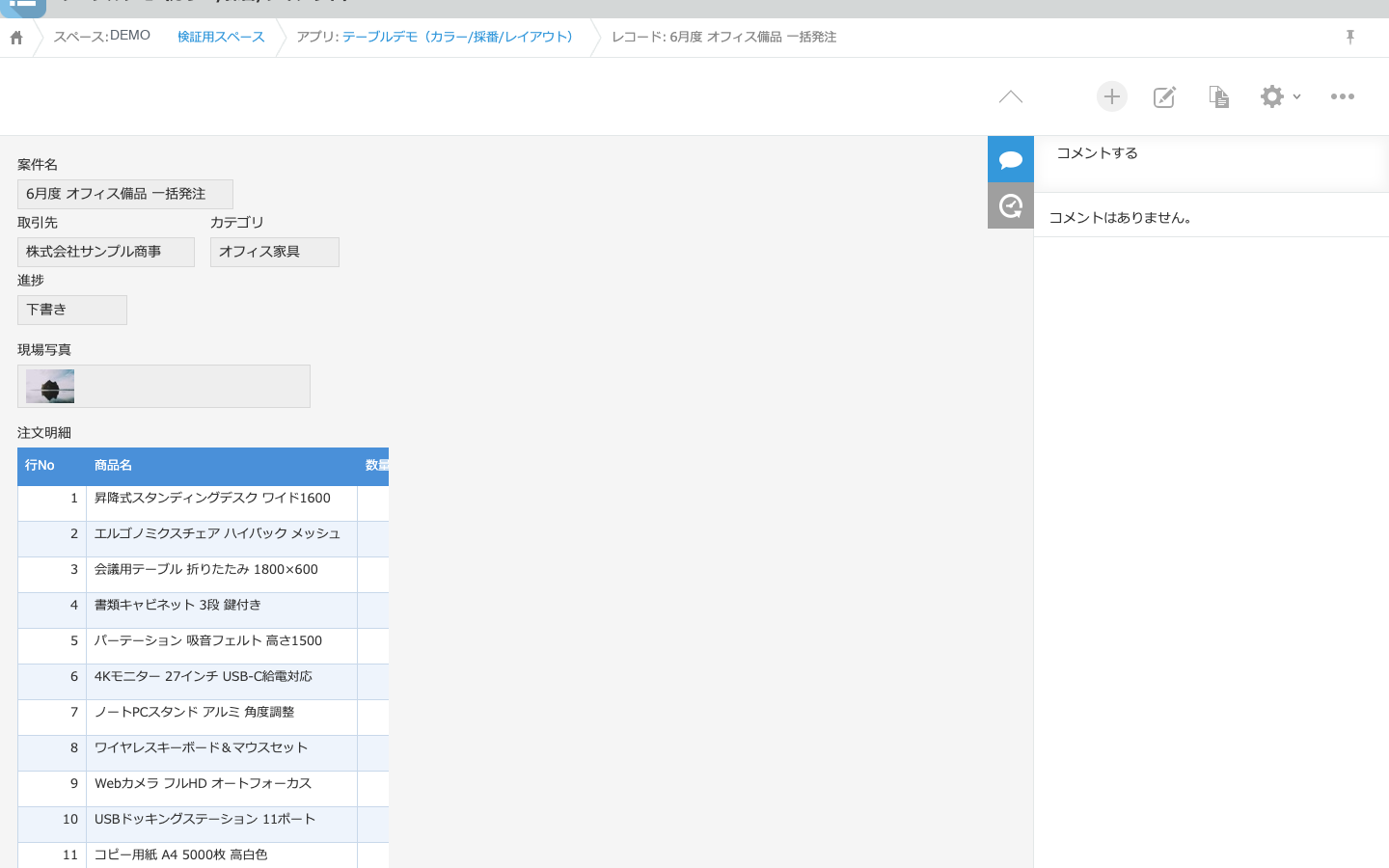Open the テーブルデモ app link

point(461,37)
